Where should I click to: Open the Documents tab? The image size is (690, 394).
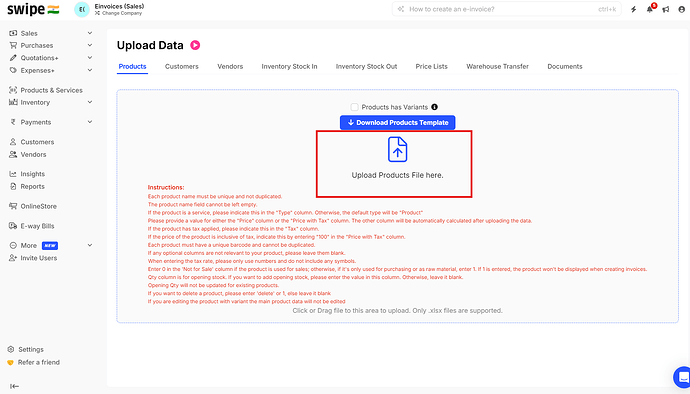pyautogui.click(x=565, y=66)
